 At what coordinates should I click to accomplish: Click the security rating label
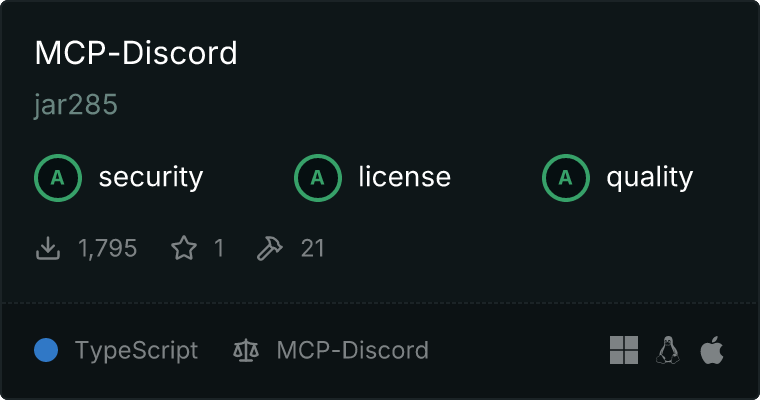coord(151,177)
